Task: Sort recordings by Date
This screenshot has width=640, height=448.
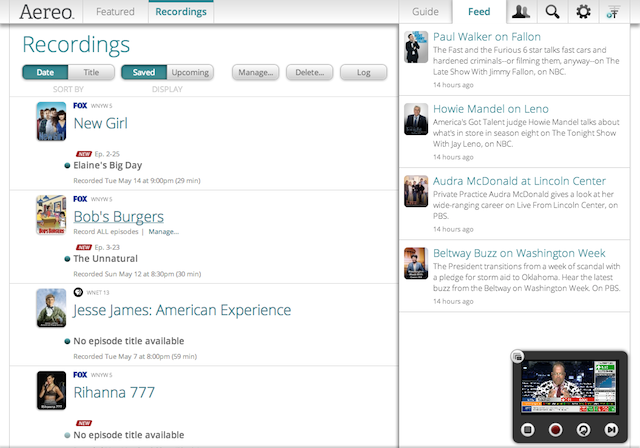Action: (x=45, y=72)
